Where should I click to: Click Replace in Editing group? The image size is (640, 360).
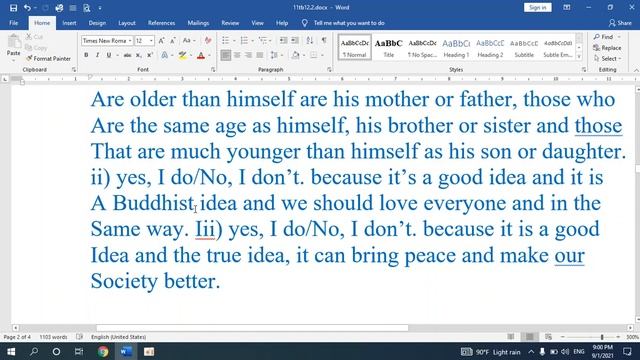tap(607, 48)
